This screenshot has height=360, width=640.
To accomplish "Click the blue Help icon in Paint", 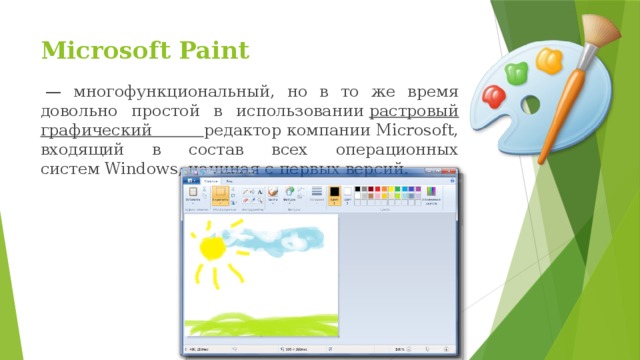I will (452, 181).
